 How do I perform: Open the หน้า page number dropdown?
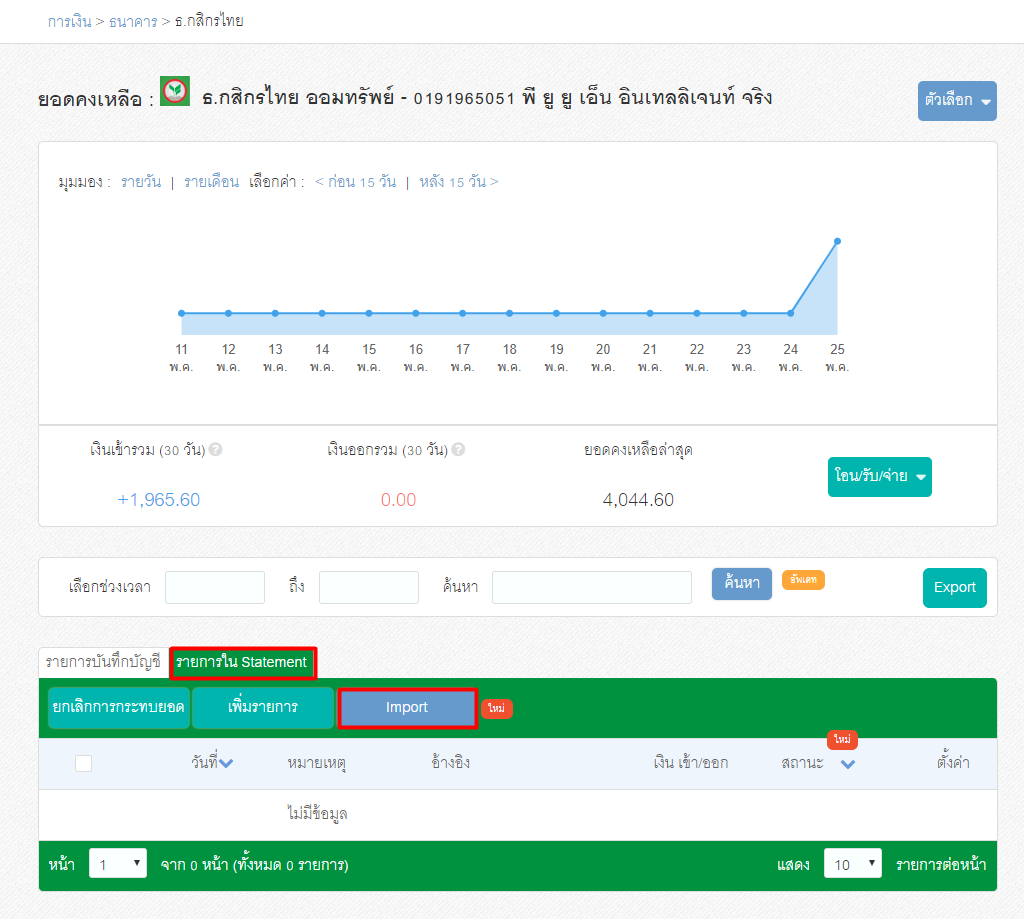(x=118, y=865)
